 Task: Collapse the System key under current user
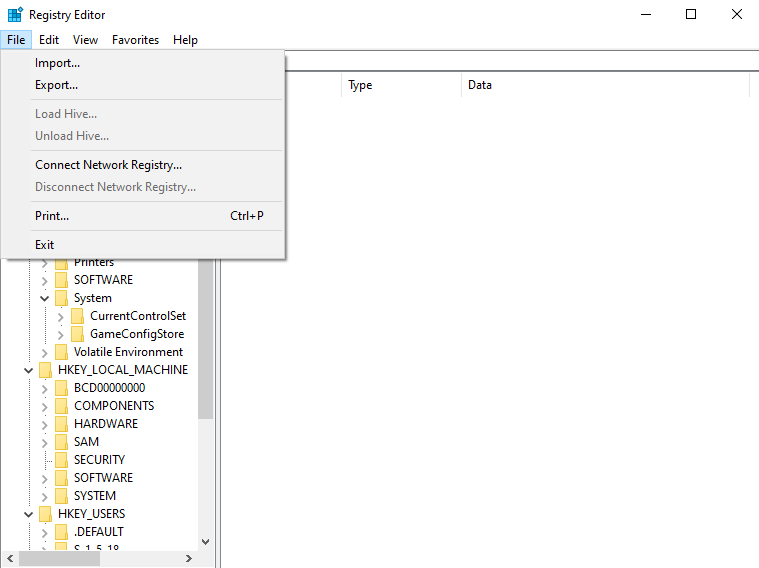point(45,298)
